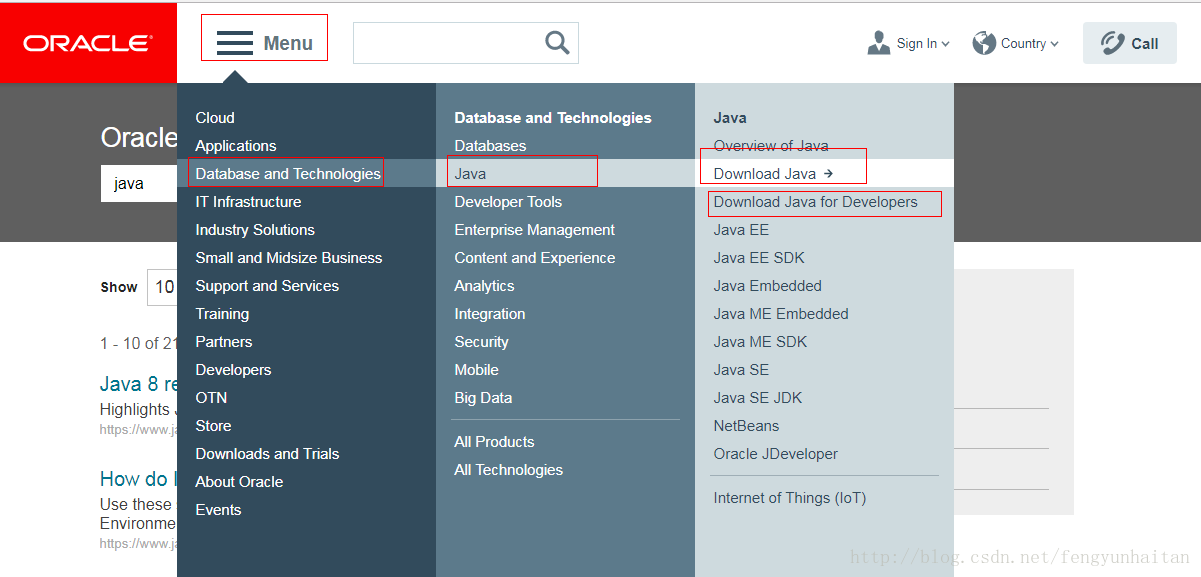Image resolution: width=1201 pixels, height=577 pixels.
Task: Open Events menu item
Action: click(218, 510)
